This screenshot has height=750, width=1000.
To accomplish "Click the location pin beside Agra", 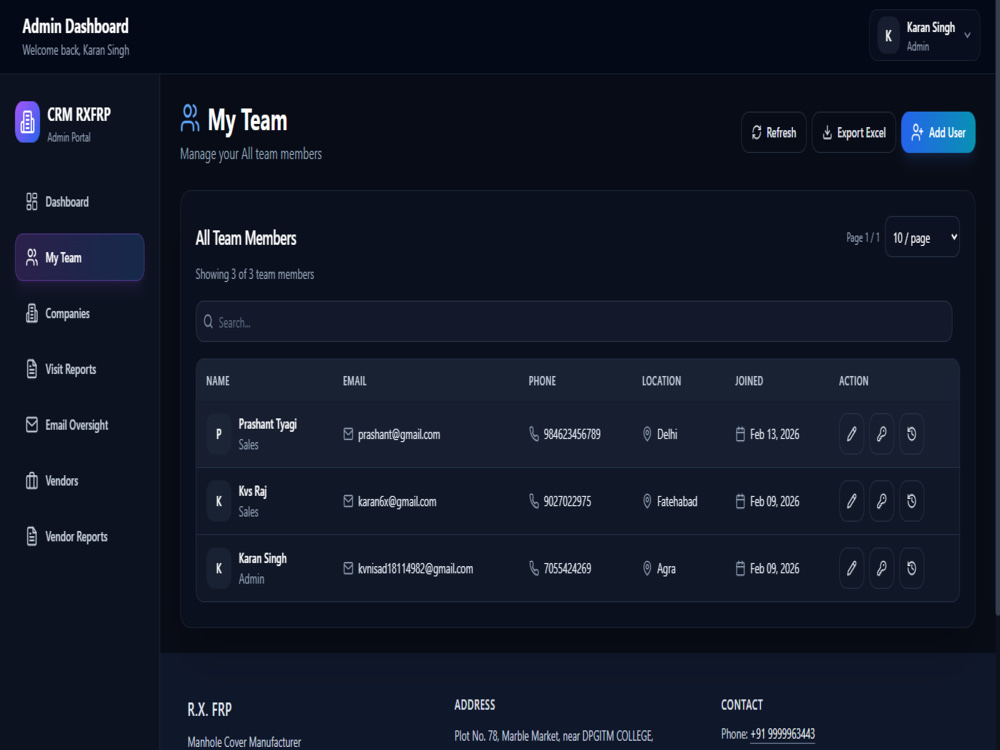I will pyautogui.click(x=647, y=568).
